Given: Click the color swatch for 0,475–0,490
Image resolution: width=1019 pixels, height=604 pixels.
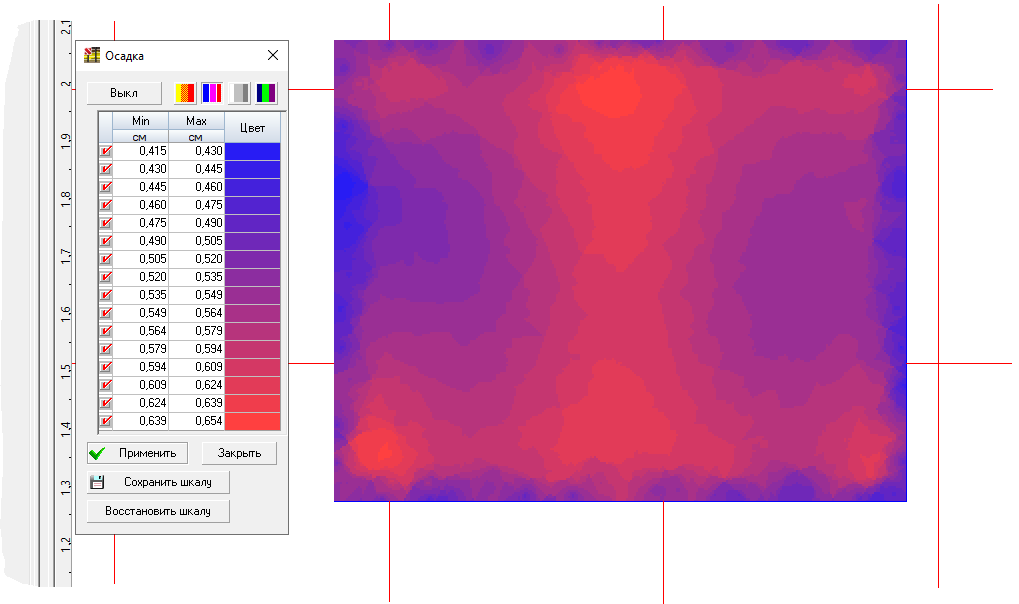Looking at the screenshot, I should (252, 223).
